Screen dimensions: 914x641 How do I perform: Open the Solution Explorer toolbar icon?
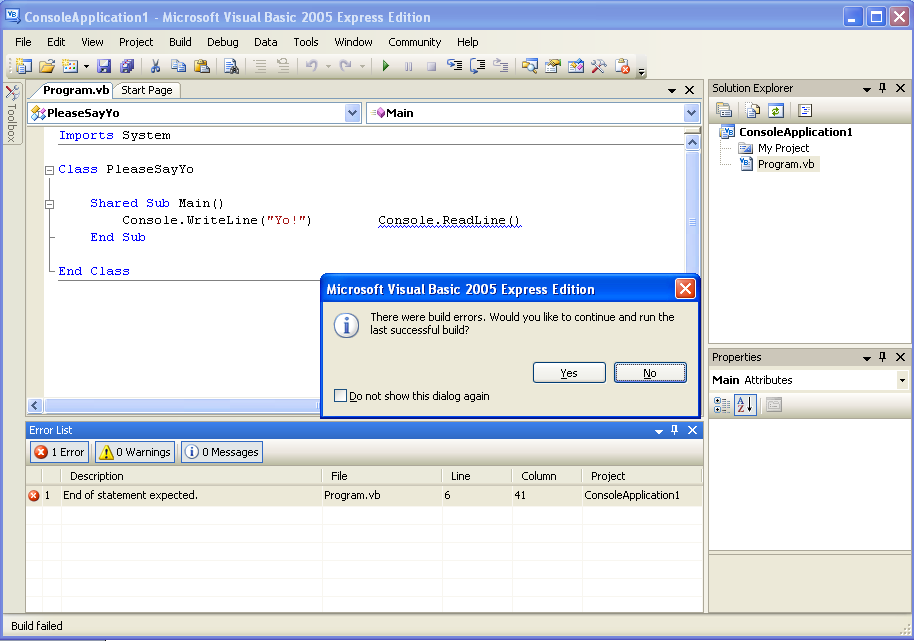coord(530,66)
